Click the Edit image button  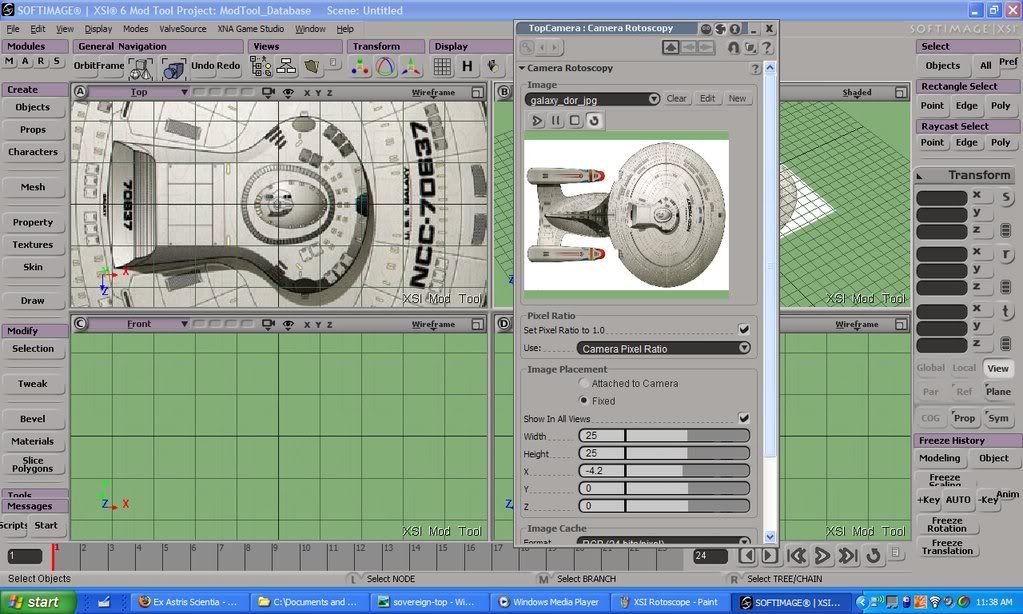click(707, 99)
